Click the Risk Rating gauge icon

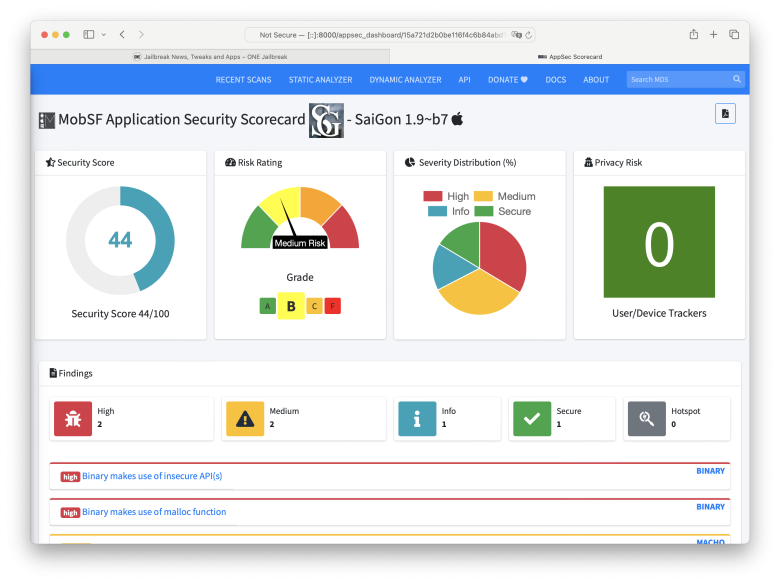pos(230,162)
